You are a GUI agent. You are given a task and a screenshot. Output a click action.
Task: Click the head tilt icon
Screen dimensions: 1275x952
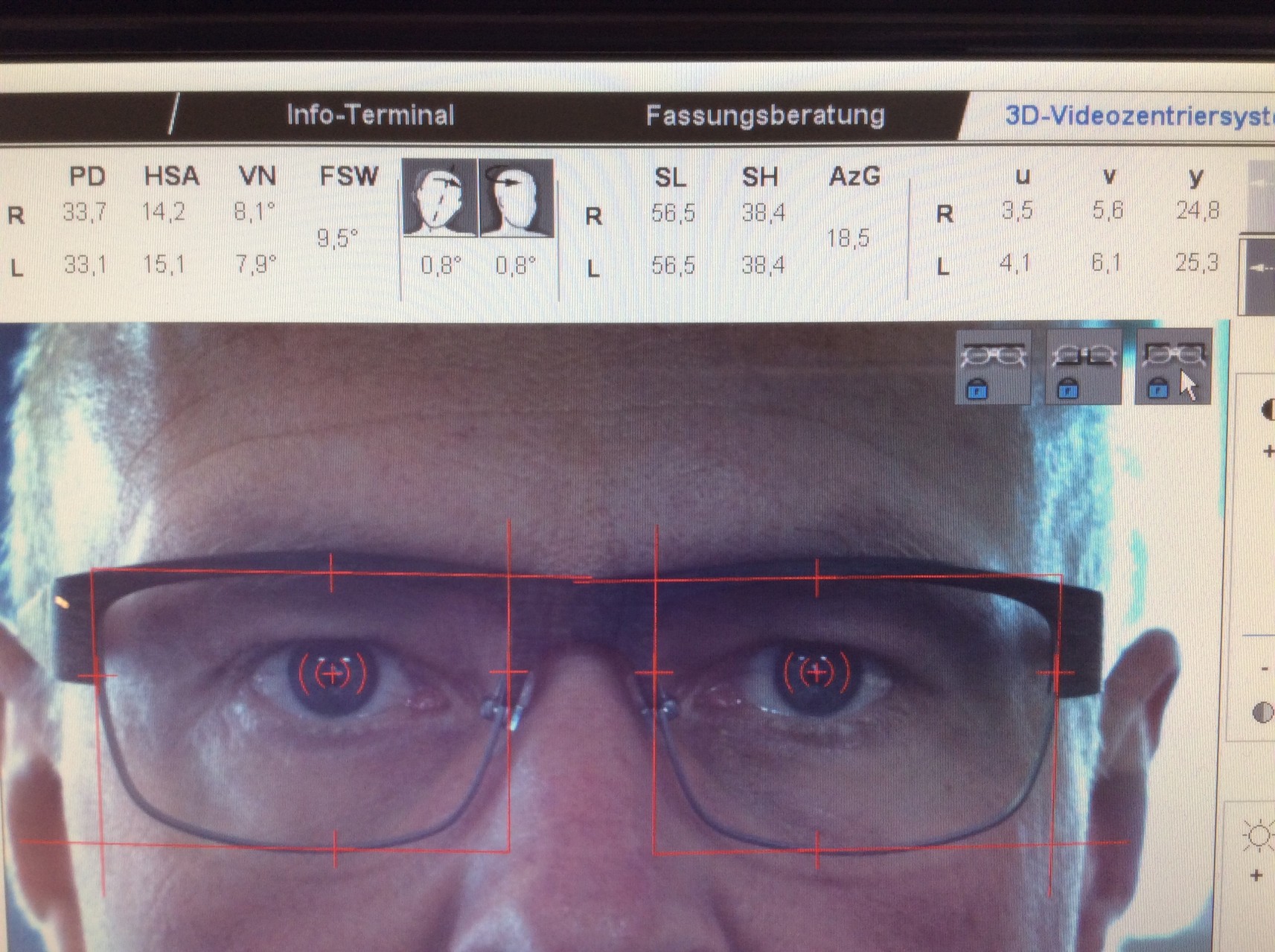[x=439, y=197]
